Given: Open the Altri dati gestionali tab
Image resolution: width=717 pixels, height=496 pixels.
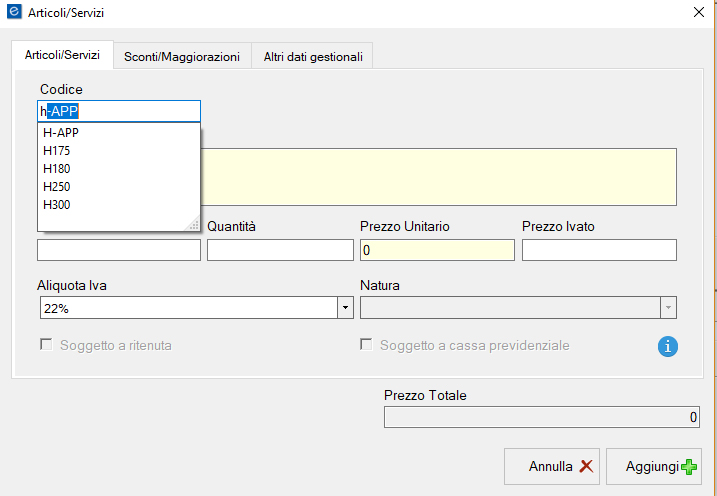Looking at the screenshot, I should [x=312, y=57].
